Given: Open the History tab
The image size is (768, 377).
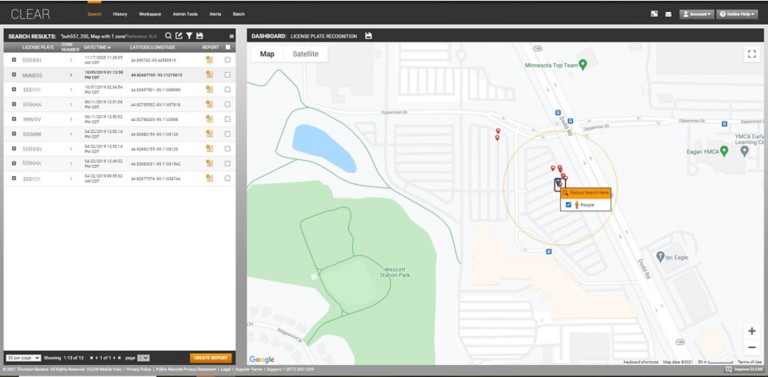Looking at the screenshot, I should coord(120,14).
